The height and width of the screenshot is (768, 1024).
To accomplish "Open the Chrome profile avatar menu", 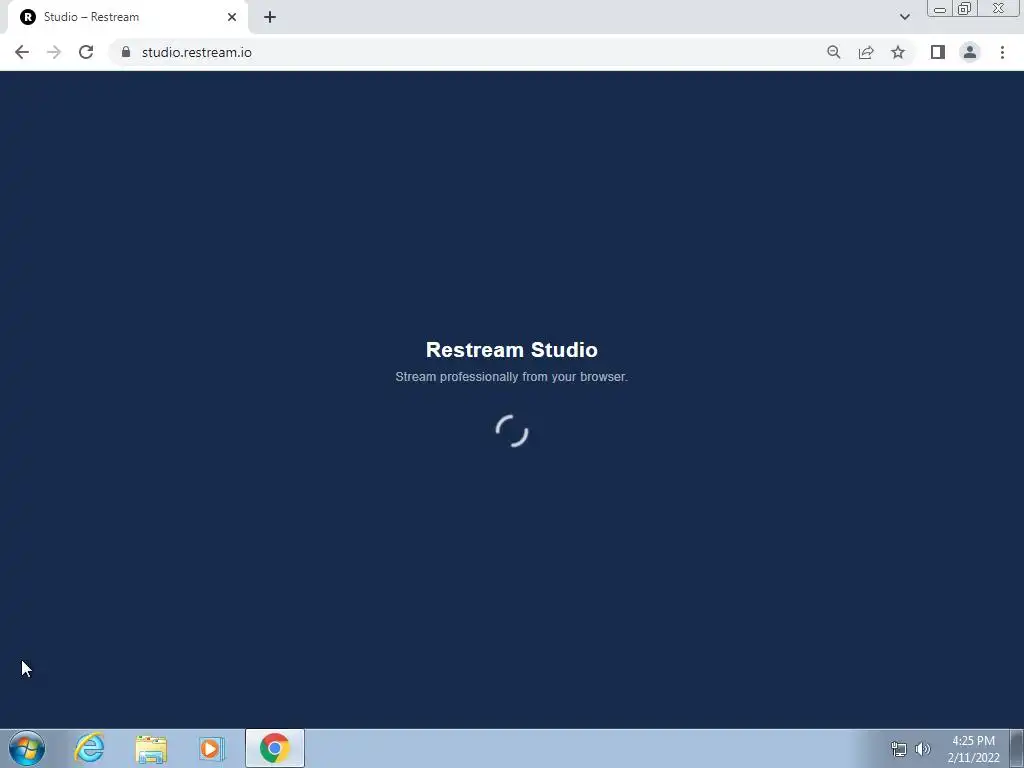I will point(970,52).
